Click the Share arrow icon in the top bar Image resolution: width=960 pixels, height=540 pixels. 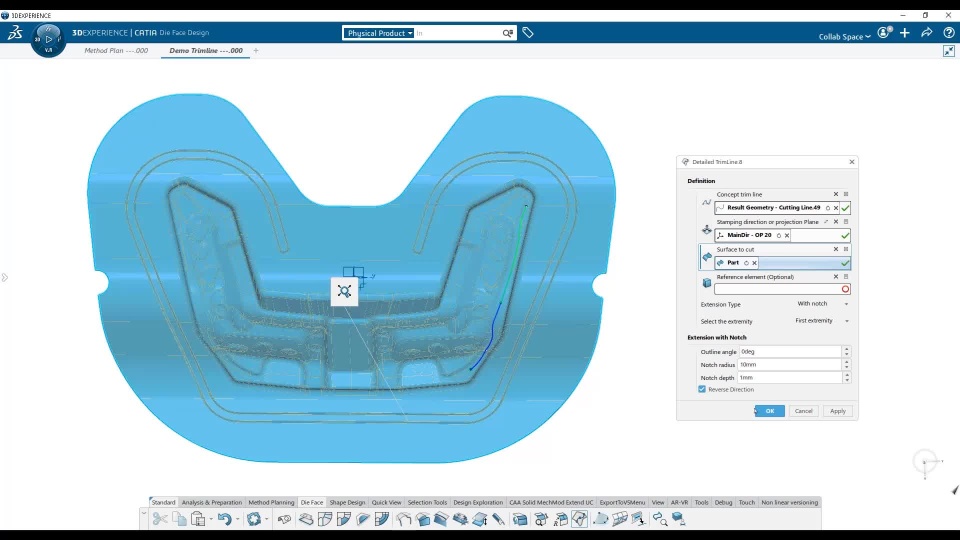pos(926,33)
